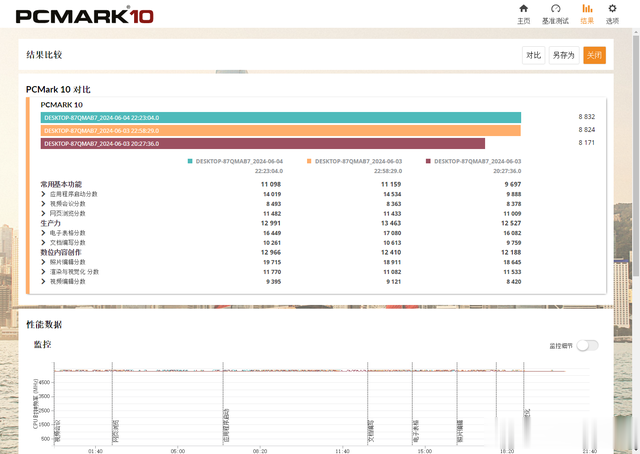Click the teal 2024-06-04 22:23:04.0 result bar

[281, 118]
